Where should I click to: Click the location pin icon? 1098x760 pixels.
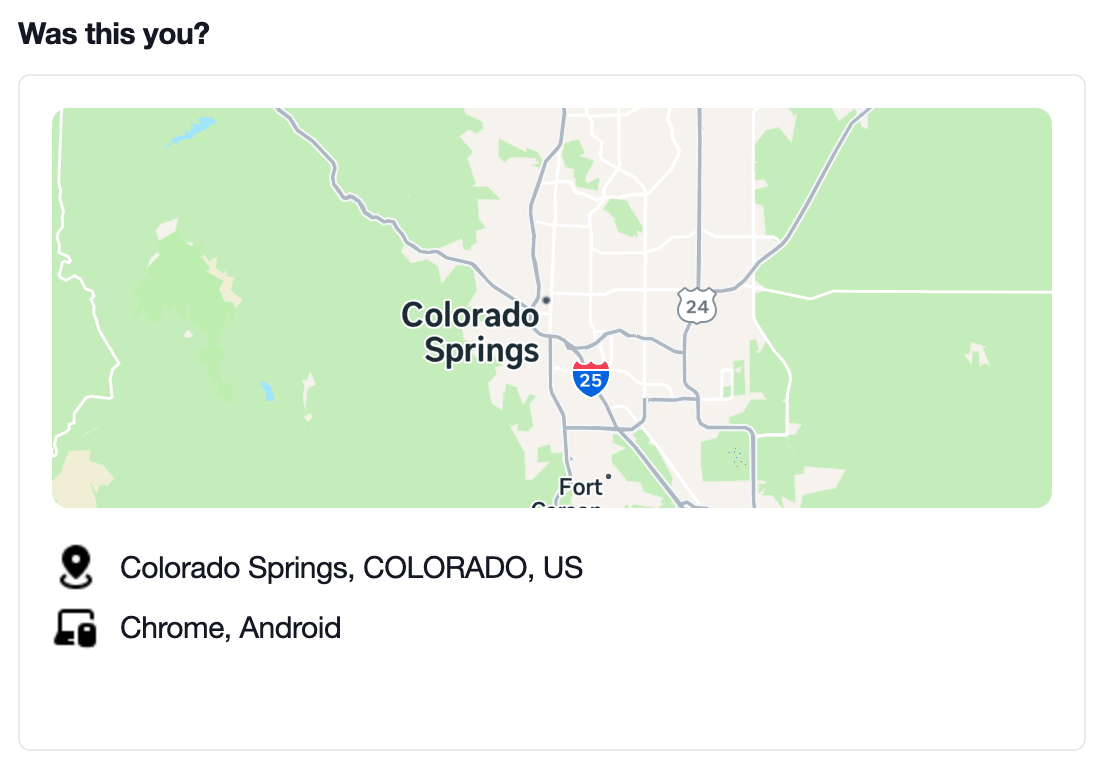point(76,567)
